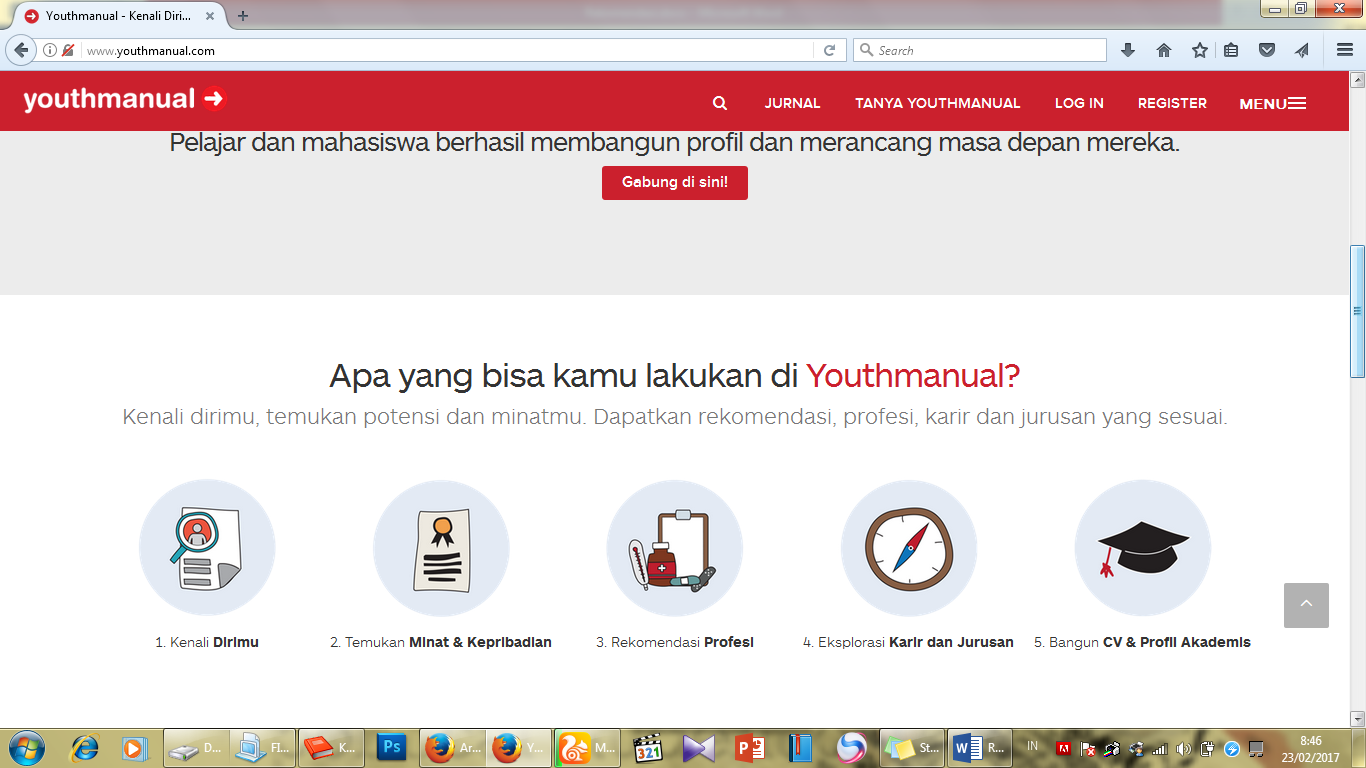The height and width of the screenshot is (768, 1366).
Task: Click the Minat & Kepribadian certificate icon
Action: tap(441, 548)
